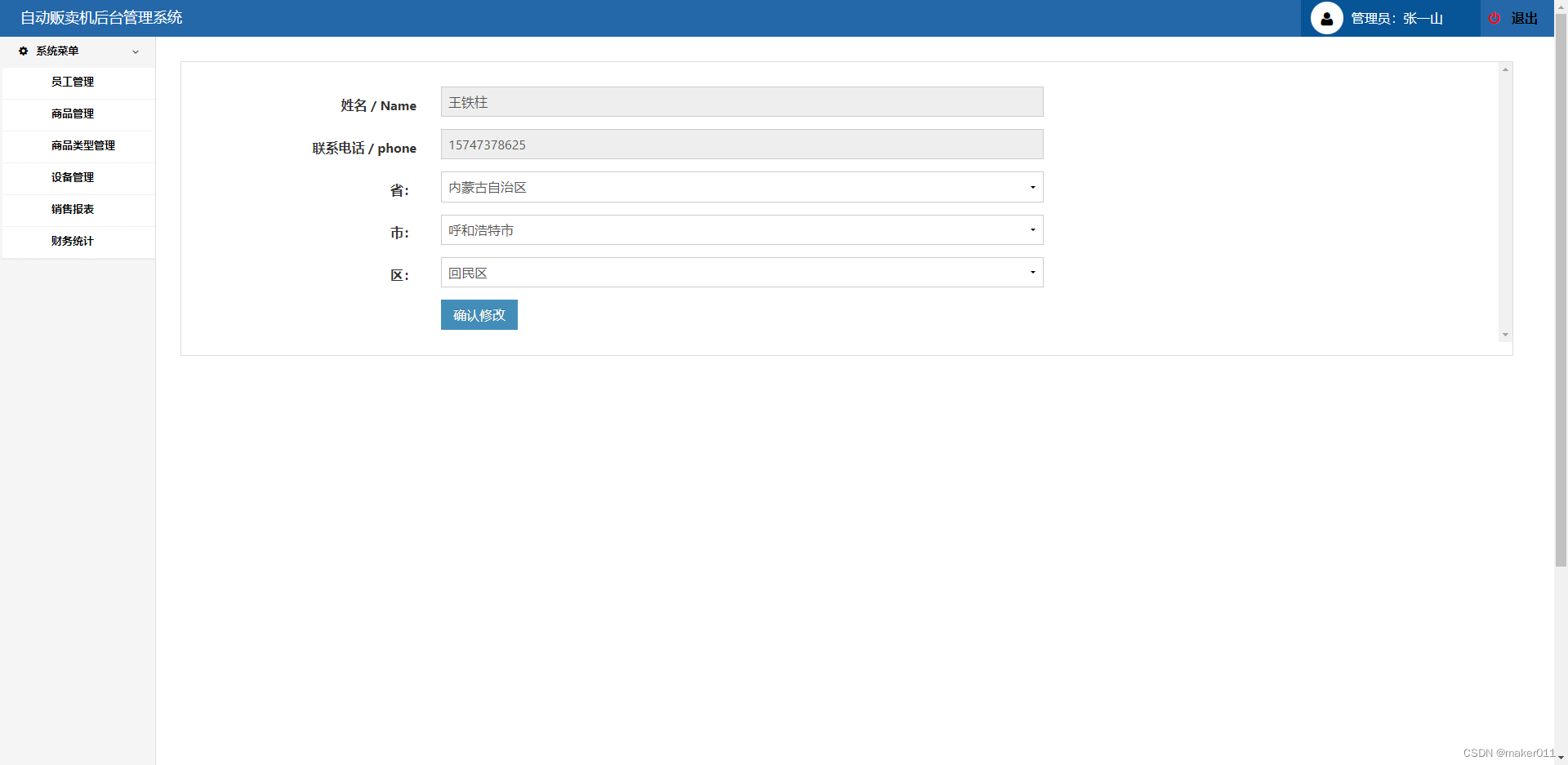1568x765 pixels.
Task: Open the 销售报表 page
Action: 78,210
